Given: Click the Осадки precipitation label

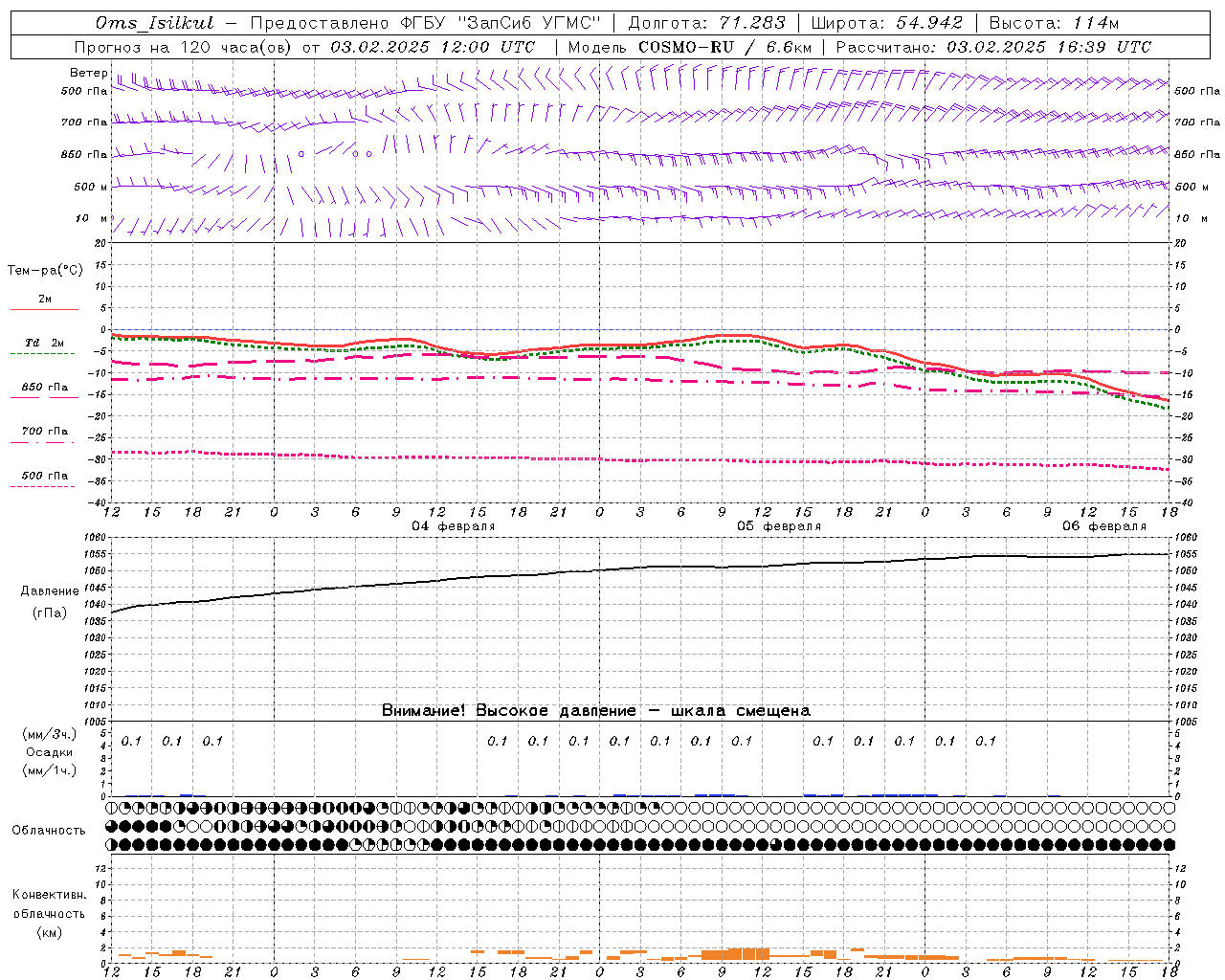Looking at the screenshot, I should click(50, 752).
